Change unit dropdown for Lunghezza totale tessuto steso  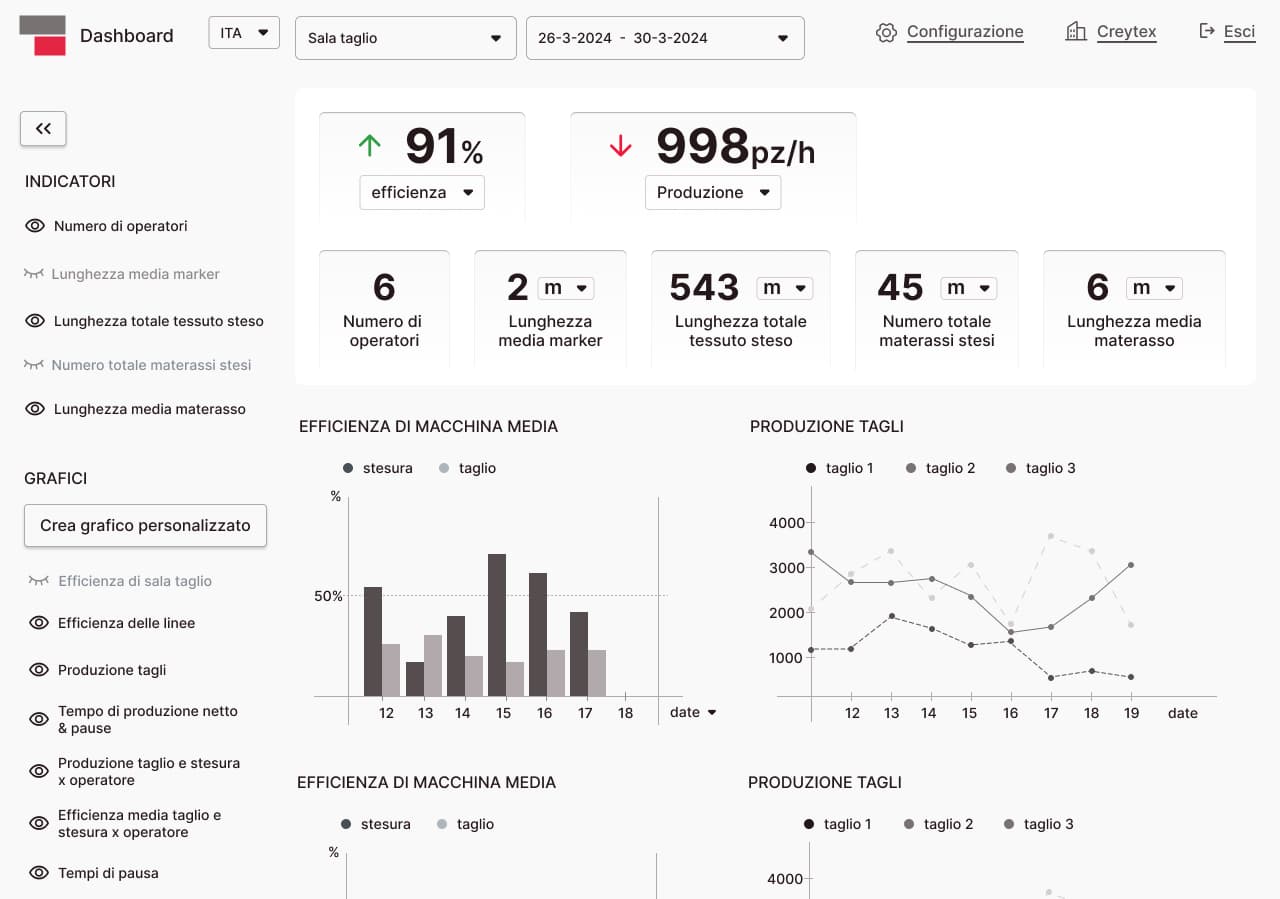point(784,288)
